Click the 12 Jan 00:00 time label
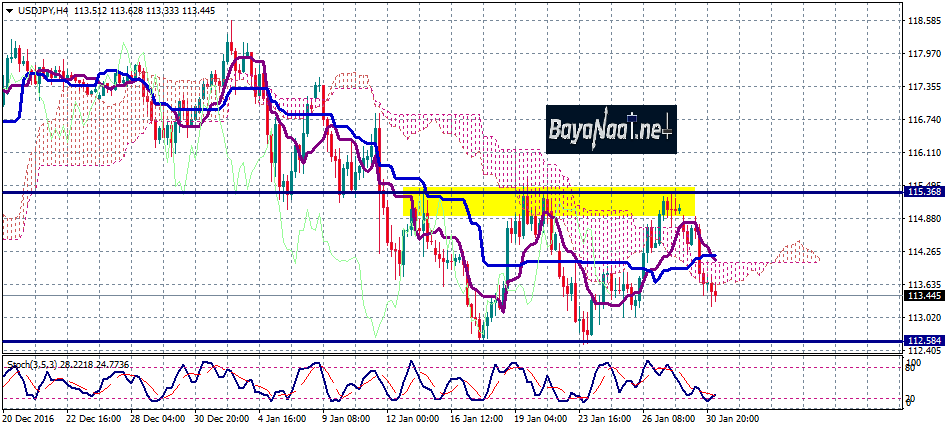 (412, 420)
